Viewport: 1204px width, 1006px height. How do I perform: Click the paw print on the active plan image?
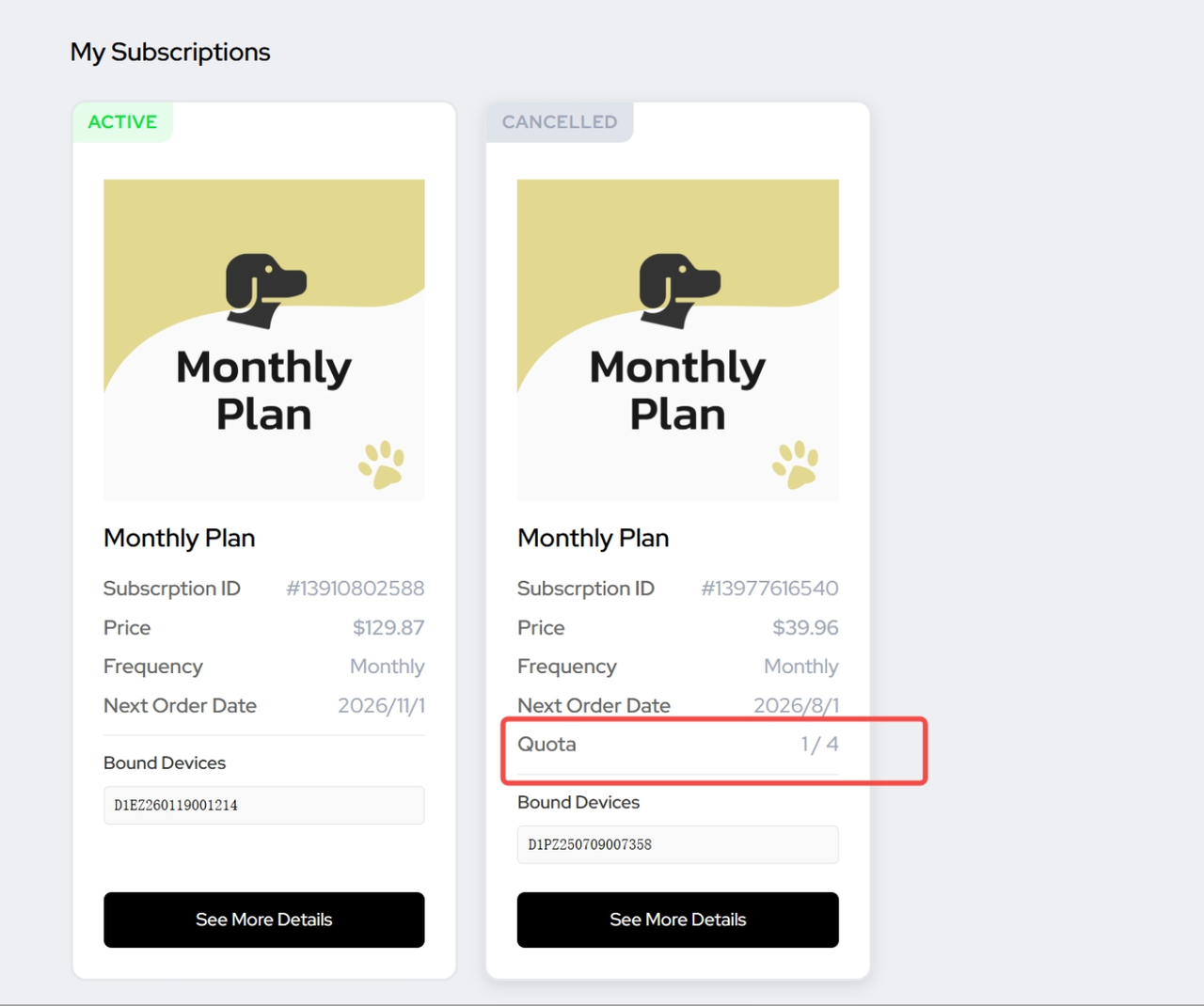[382, 464]
